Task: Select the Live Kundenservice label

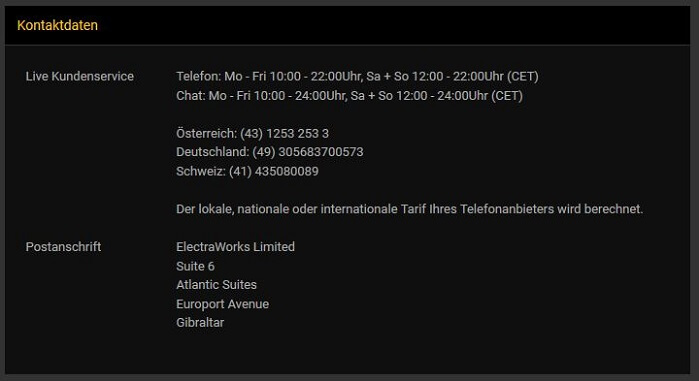Action: (80, 76)
